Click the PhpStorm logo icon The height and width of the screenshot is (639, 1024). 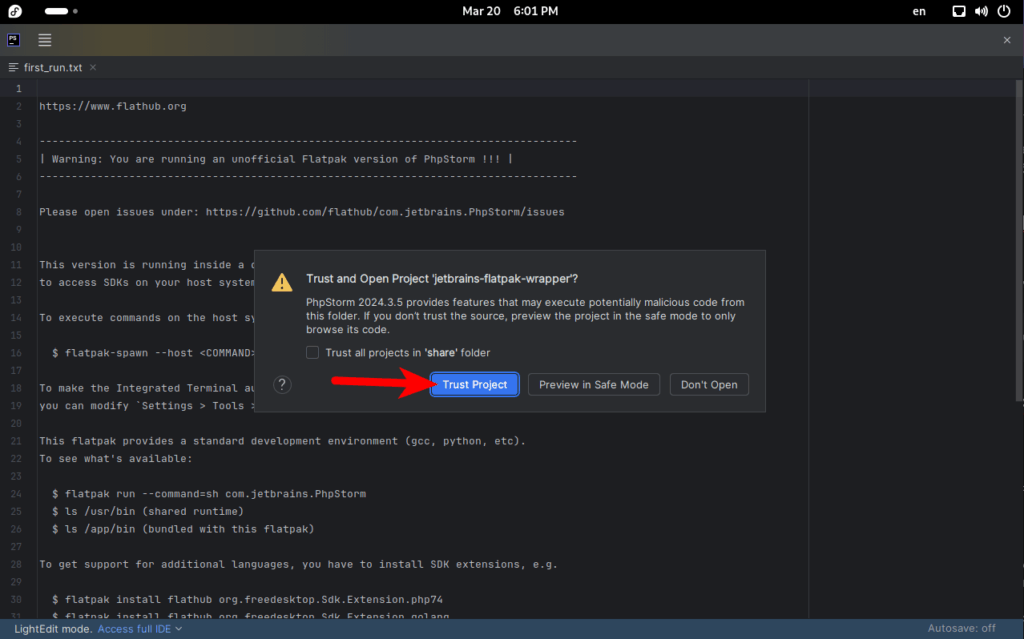tap(13, 40)
